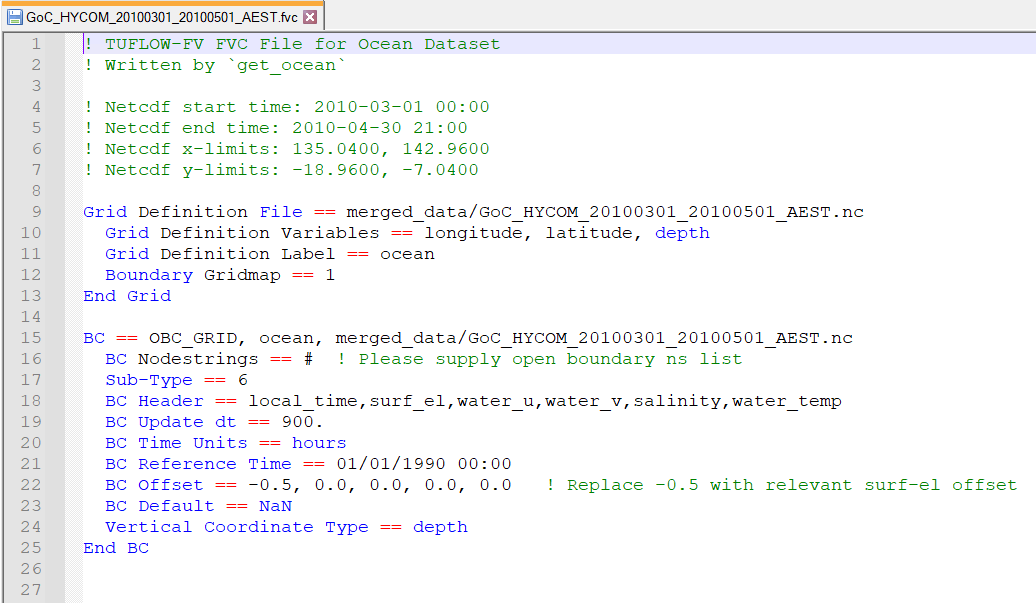1036x603 pixels.
Task: Close the GoC_HYCOM .fvc tab with its red X
Action: [x=310, y=17]
